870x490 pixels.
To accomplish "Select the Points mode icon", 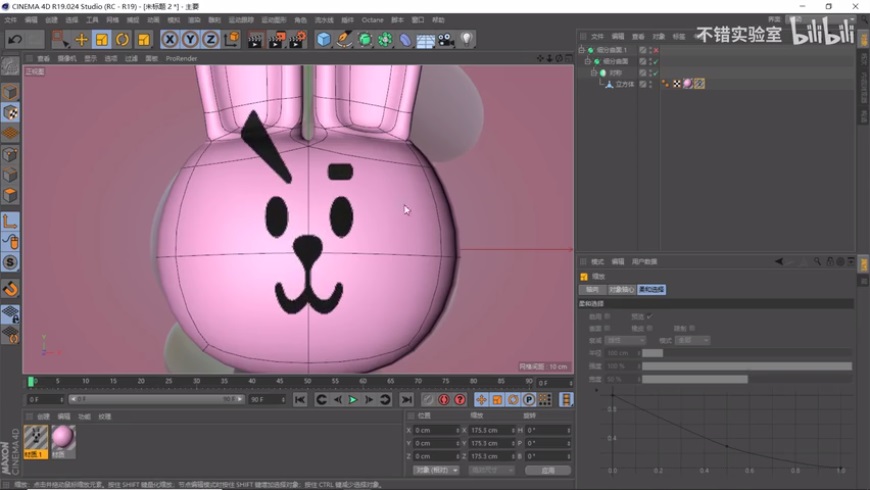I will point(10,154).
